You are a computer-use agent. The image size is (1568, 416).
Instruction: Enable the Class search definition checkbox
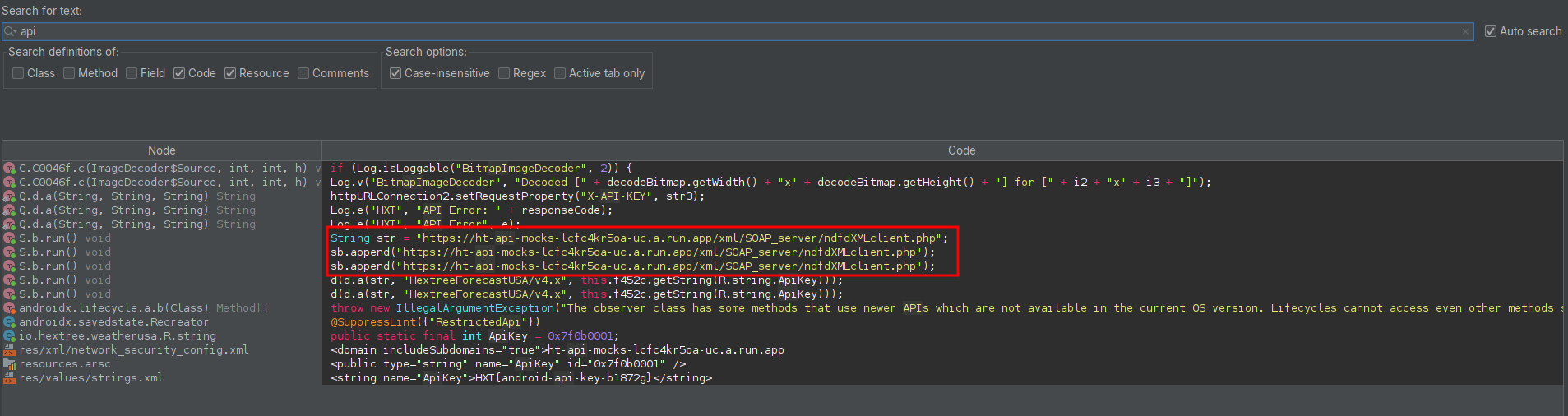click(x=18, y=73)
